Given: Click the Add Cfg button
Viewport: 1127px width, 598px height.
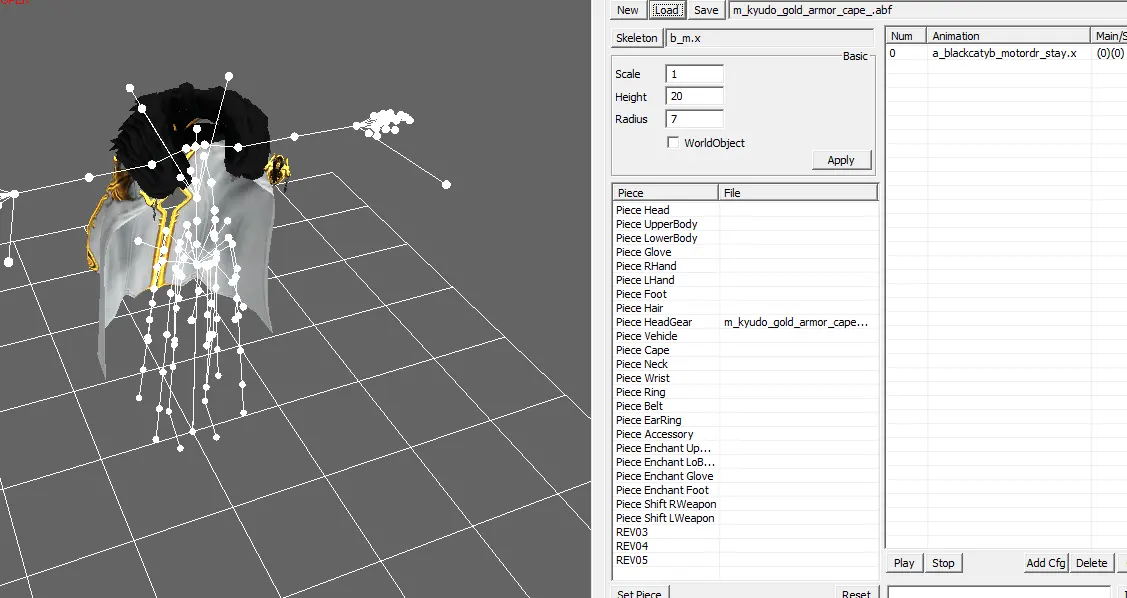Looking at the screenshot, I should 1046,563.
